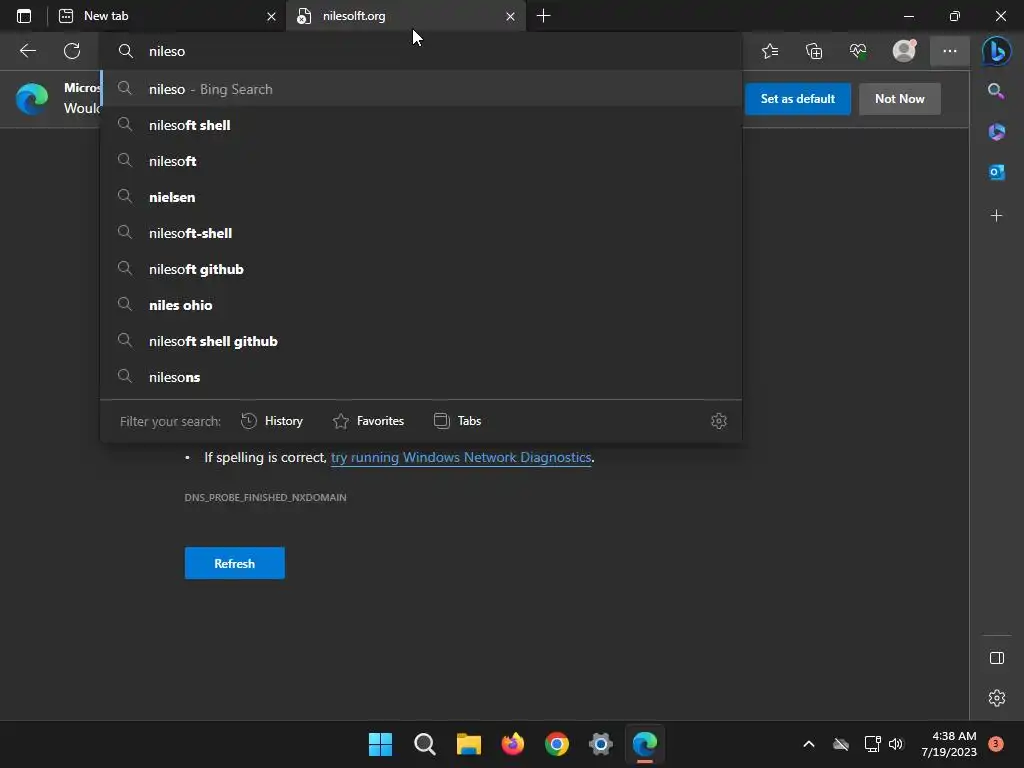This screenshot has height=768, width=1024.
Task: Add a site to sidebar plus icon
Action: pos(997,216)
